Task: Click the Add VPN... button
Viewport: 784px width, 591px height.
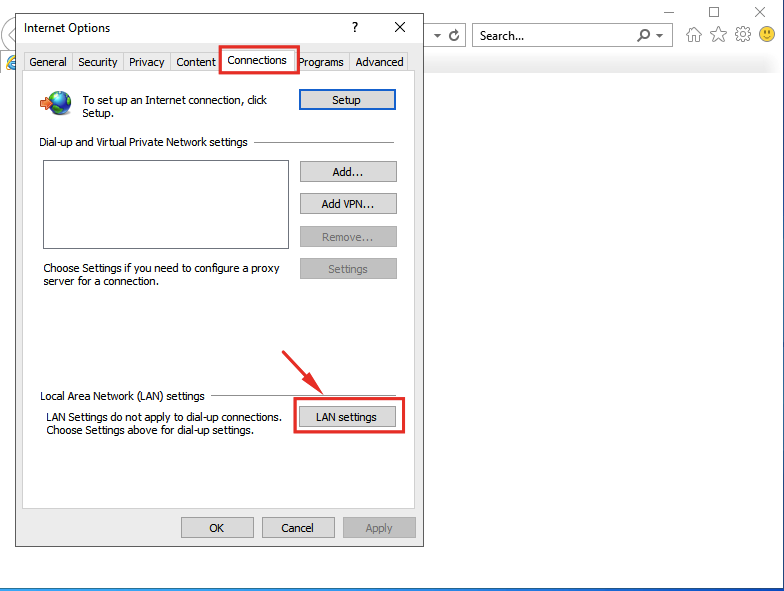Action: pyautogui.click(x=348, y=204)
